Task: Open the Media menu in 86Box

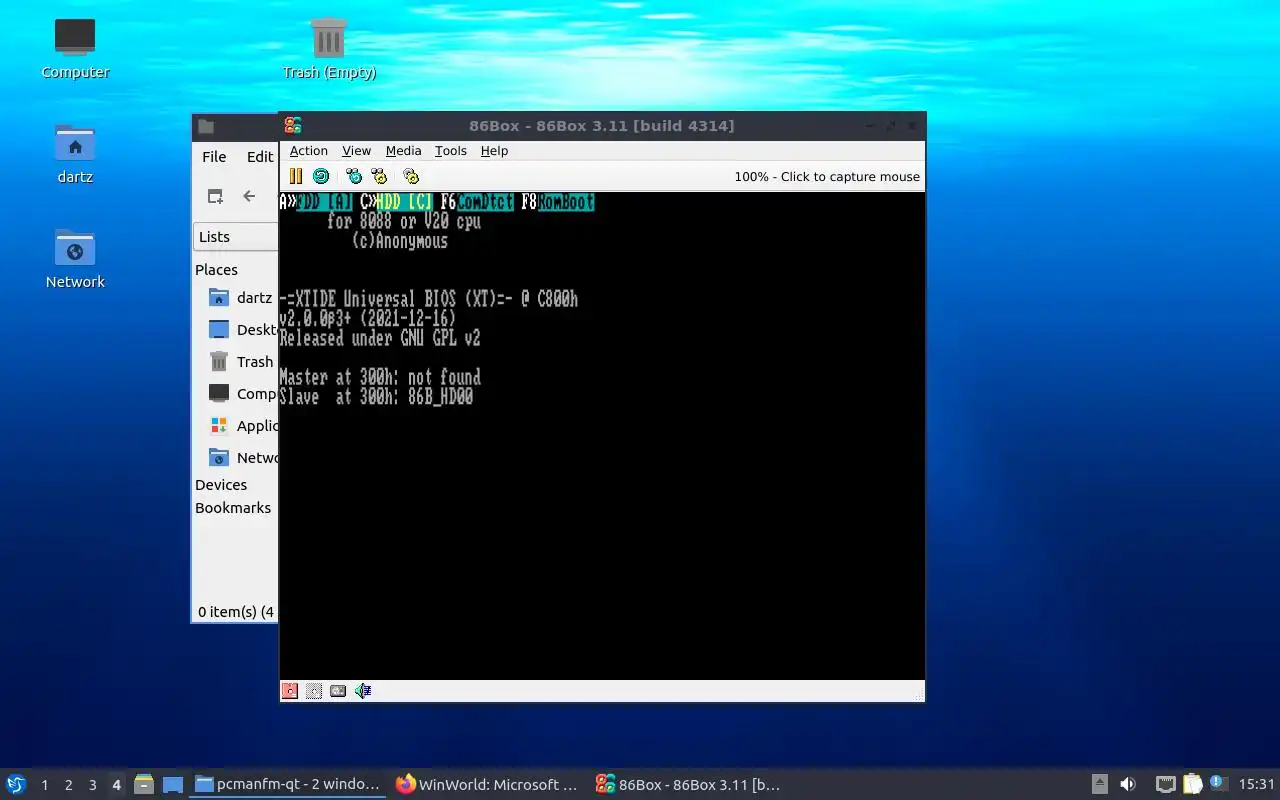Action: tap(403, 150)
